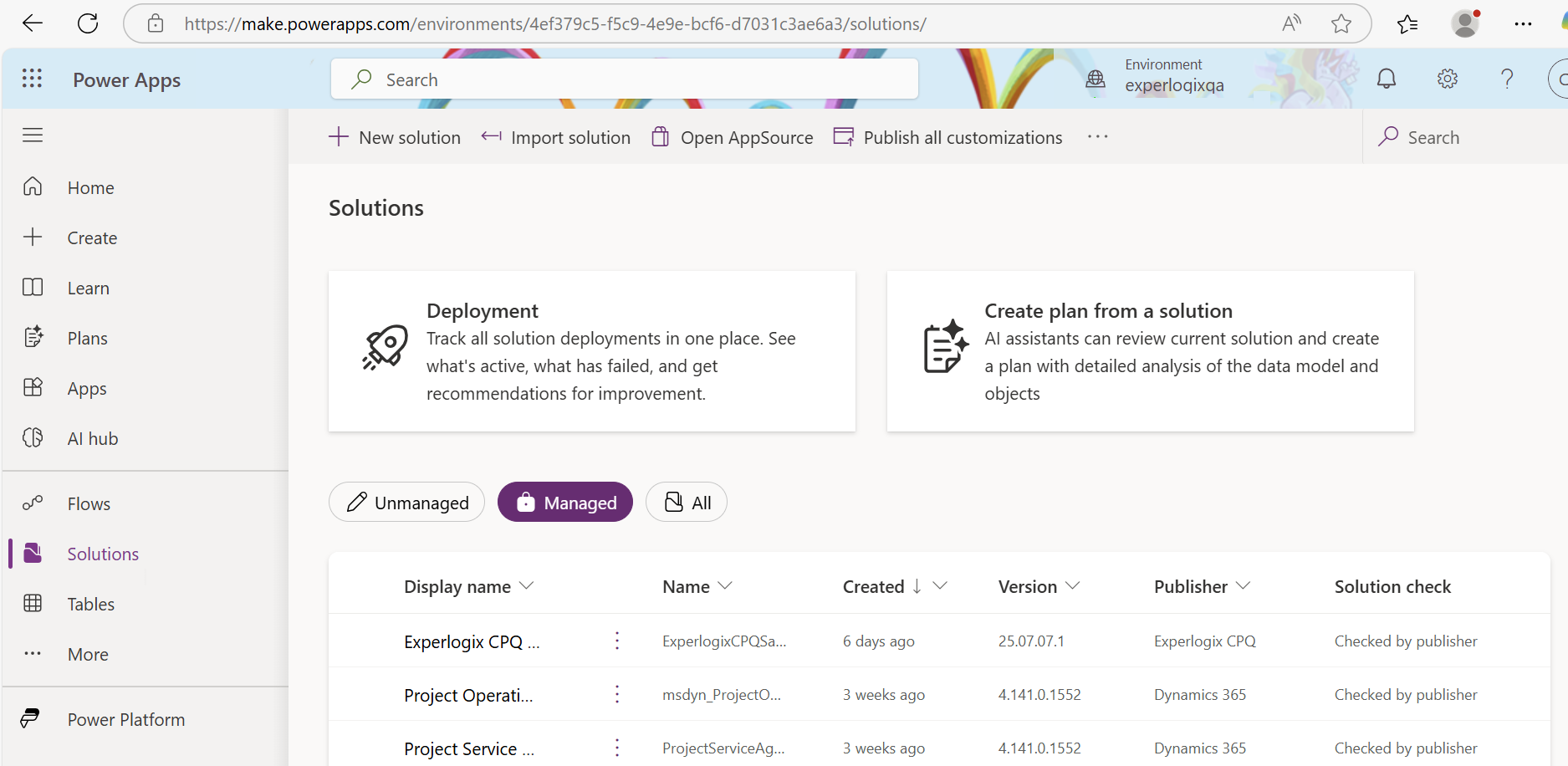This screenshot has width=1568, height=766.
Task: Open the settings gear icon
Action: (1448, 79)
